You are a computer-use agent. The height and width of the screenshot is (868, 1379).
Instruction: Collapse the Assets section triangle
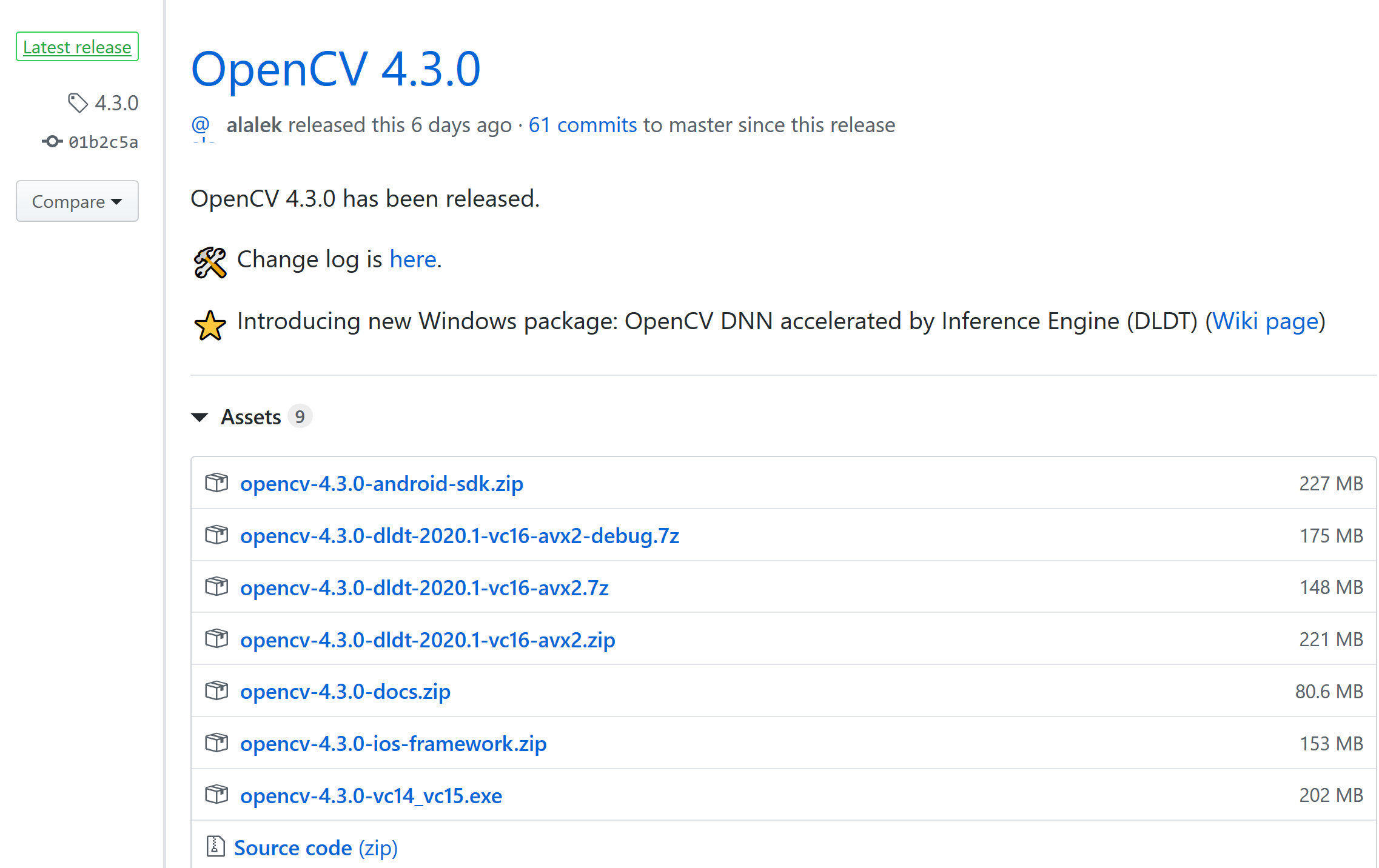pos(200,417)
